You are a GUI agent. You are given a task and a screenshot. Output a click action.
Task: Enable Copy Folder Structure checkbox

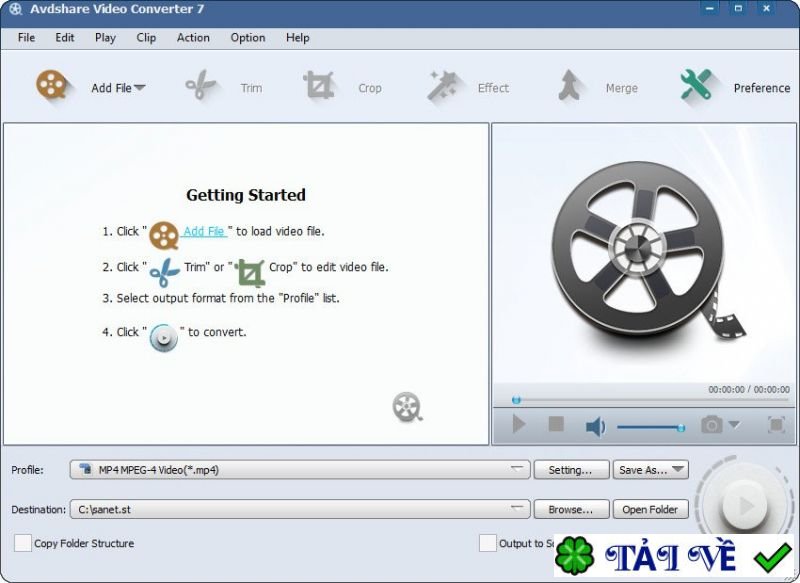click(22, 543)
